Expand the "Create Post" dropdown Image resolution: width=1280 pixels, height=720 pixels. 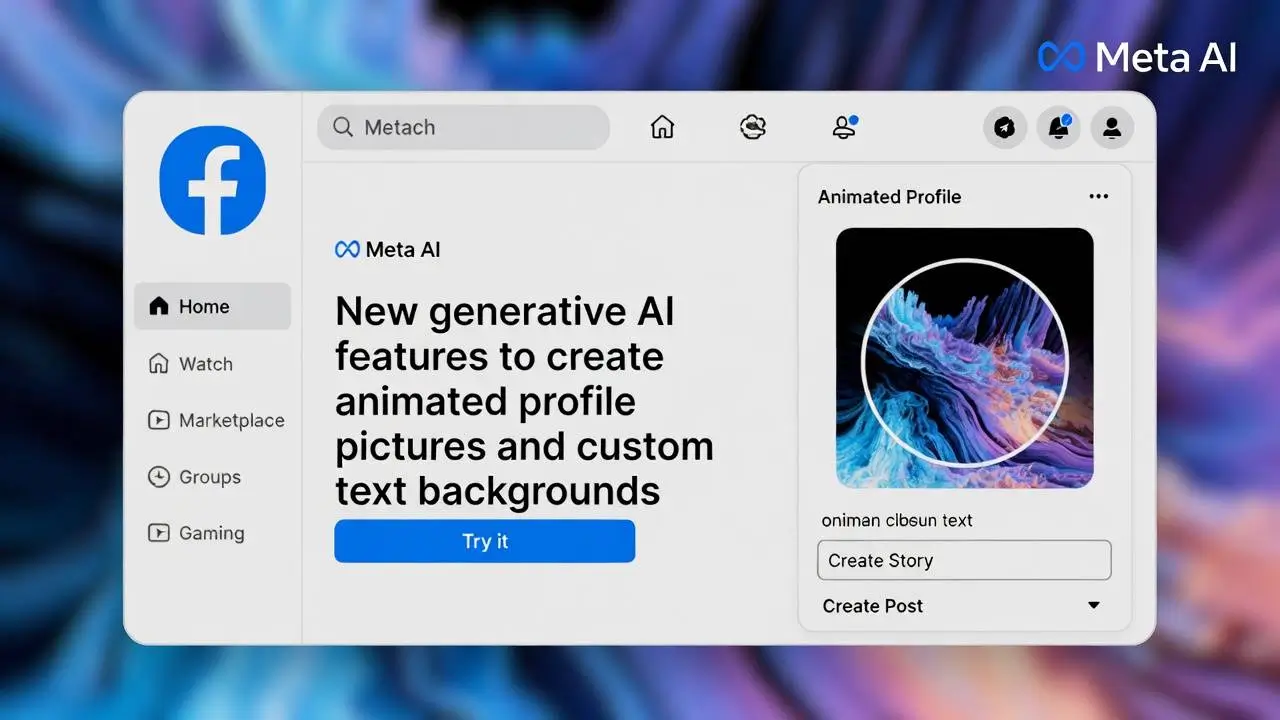click(964, 606)
